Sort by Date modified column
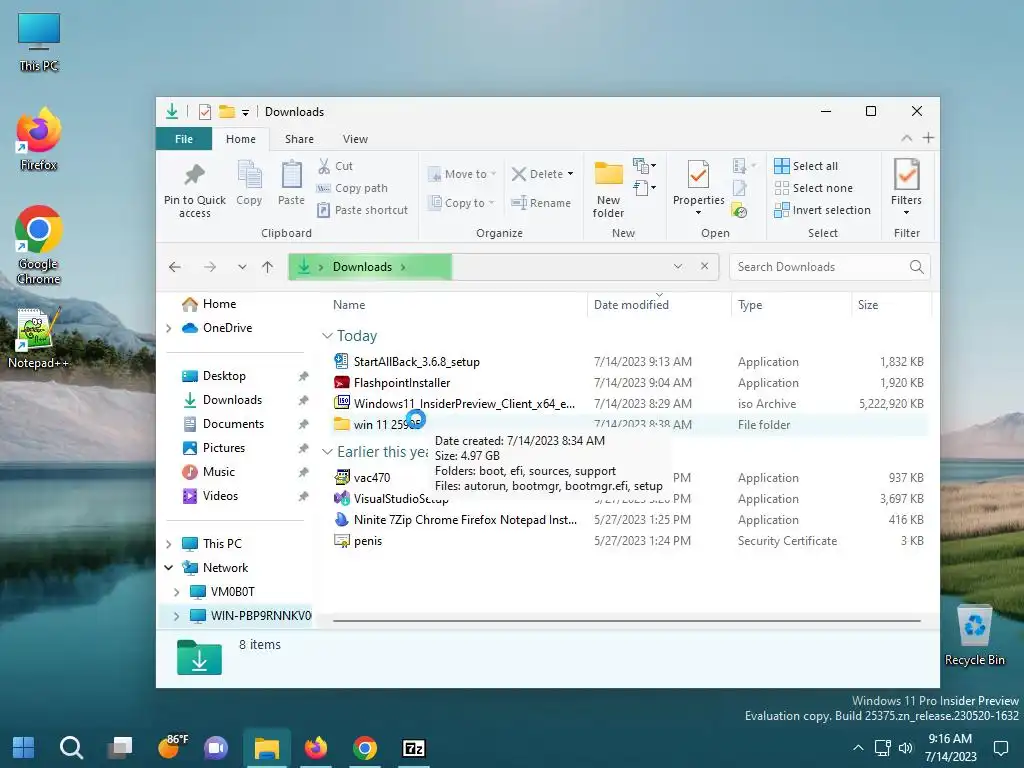This screenshot has width=1024, height=768. tap(631, 305)
